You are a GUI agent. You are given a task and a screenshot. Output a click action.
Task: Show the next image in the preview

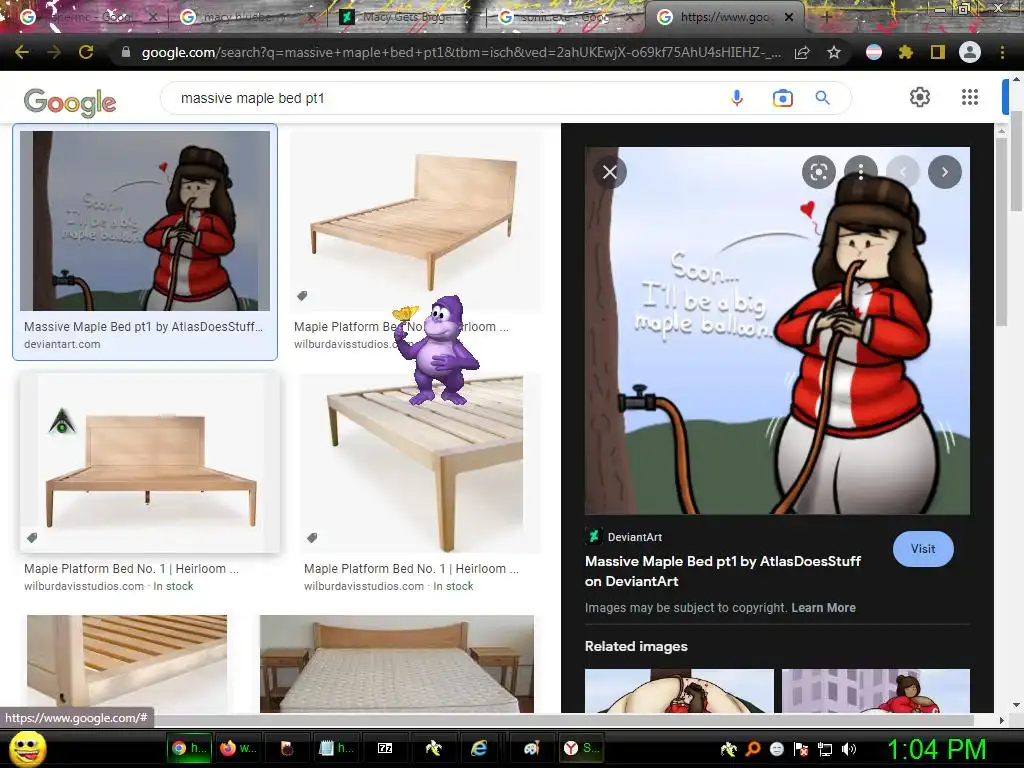(x=944, y=172)
